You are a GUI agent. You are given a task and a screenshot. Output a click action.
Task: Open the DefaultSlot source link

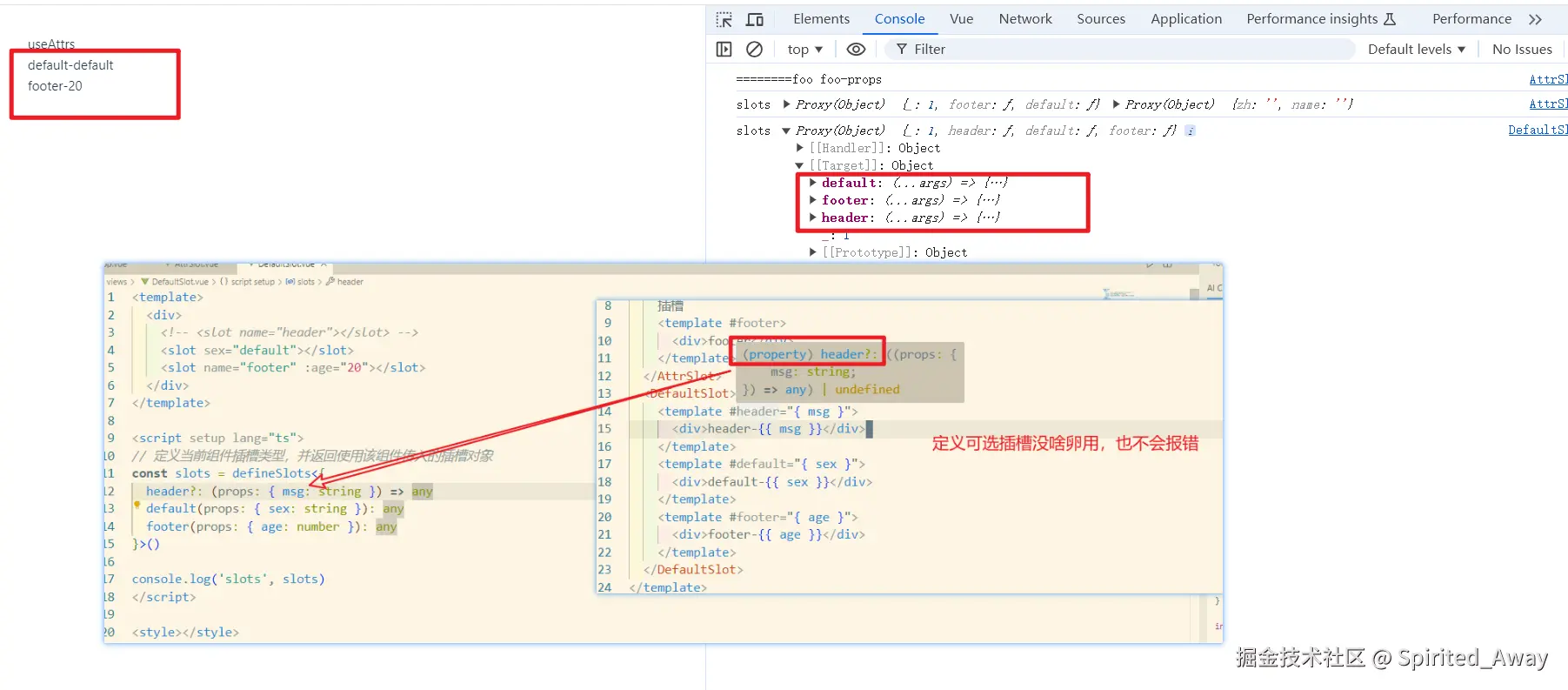(1538, 130)
